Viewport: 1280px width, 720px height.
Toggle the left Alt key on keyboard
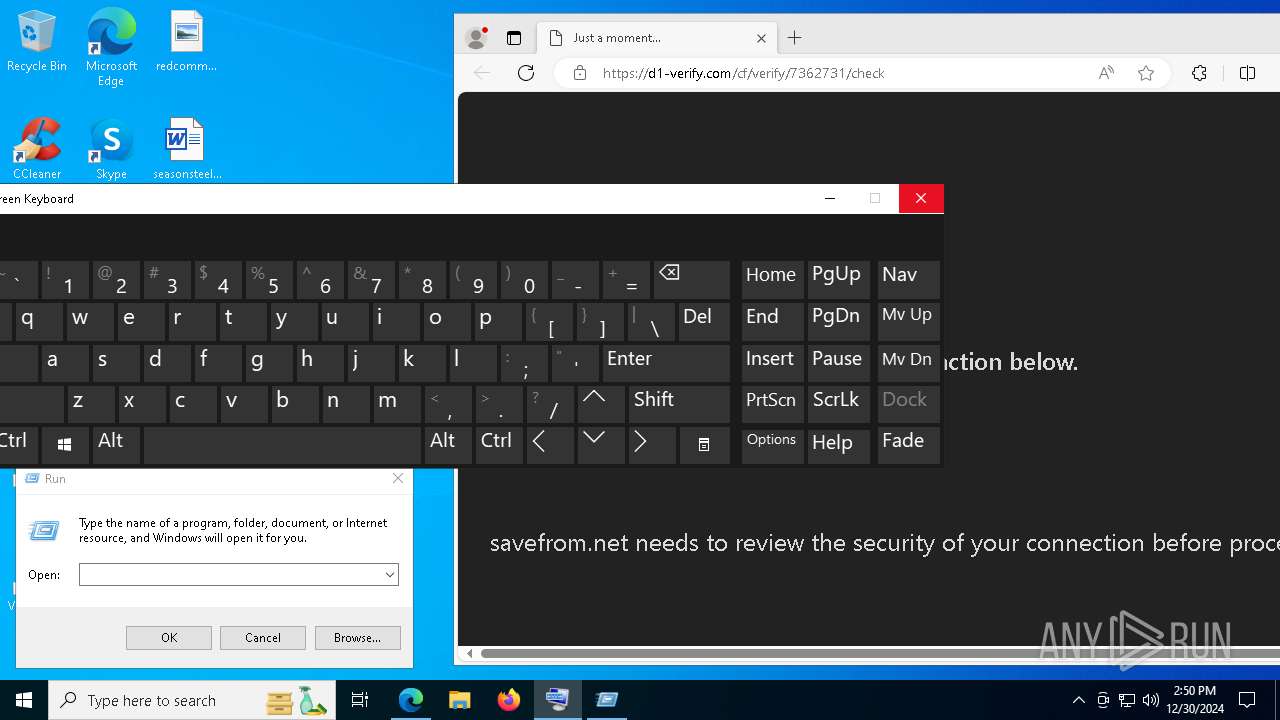pyautogui.click(x=116, y=444)
